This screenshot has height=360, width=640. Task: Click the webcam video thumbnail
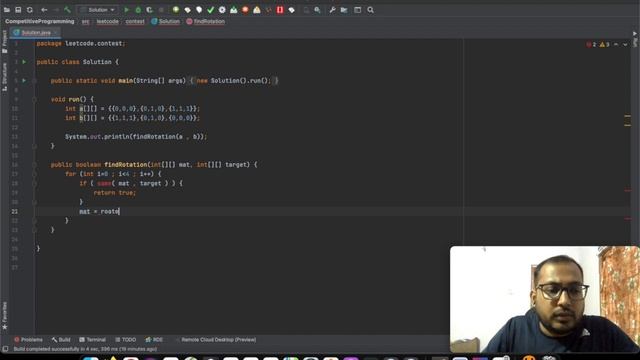544,299
